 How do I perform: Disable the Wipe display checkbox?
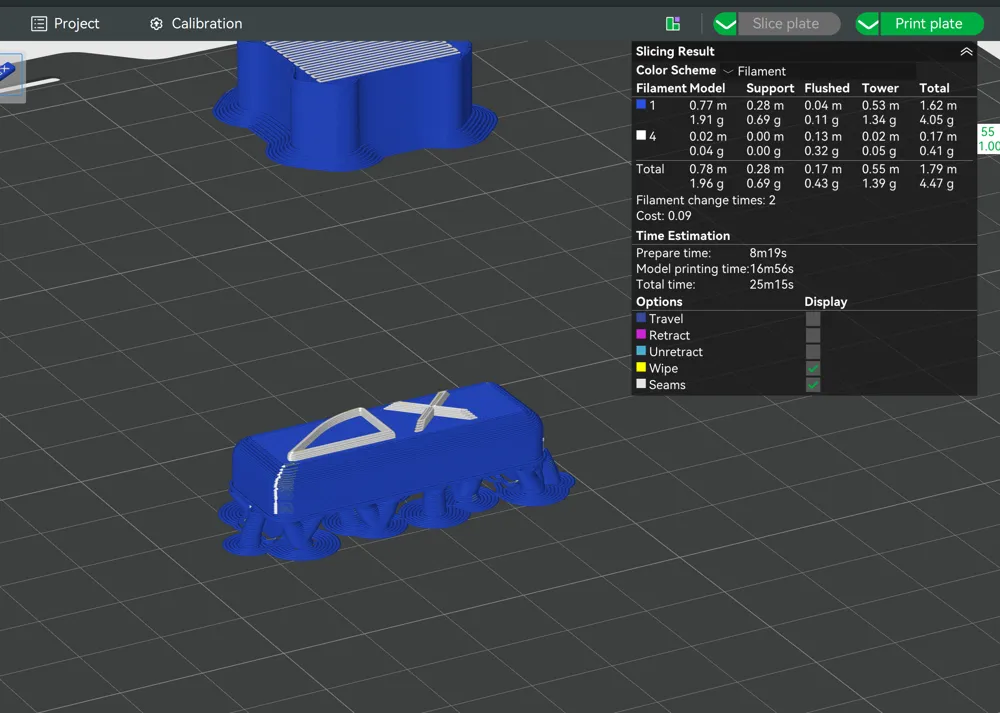[x=812, y=369]
